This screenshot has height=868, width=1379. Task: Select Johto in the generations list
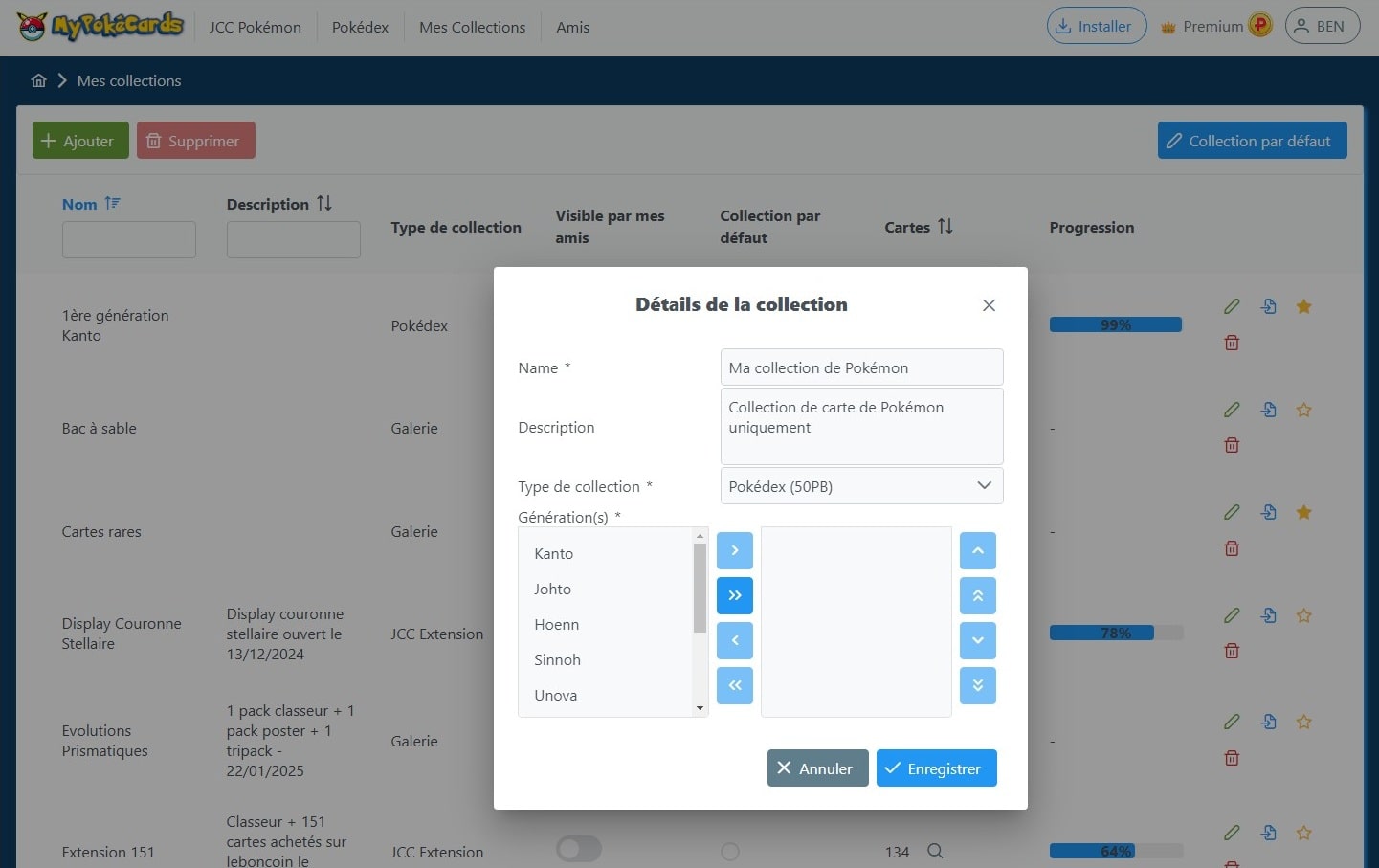coord(553,590)
